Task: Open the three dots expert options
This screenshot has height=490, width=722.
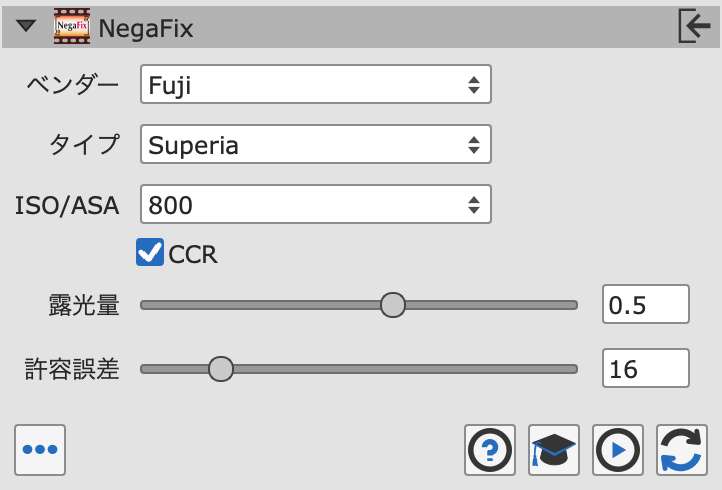Action: [x=40, y=450]
